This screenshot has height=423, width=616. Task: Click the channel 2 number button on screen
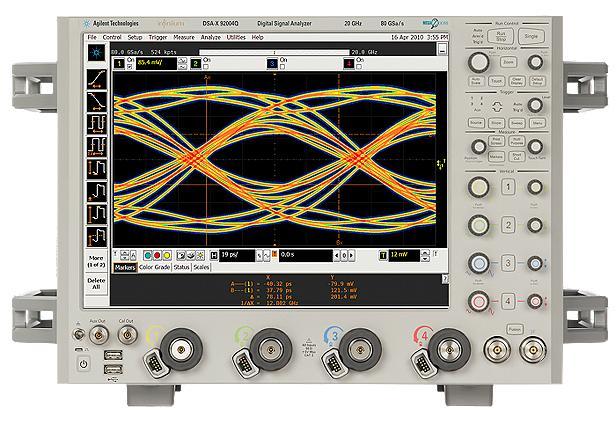[x=196, y=63]
